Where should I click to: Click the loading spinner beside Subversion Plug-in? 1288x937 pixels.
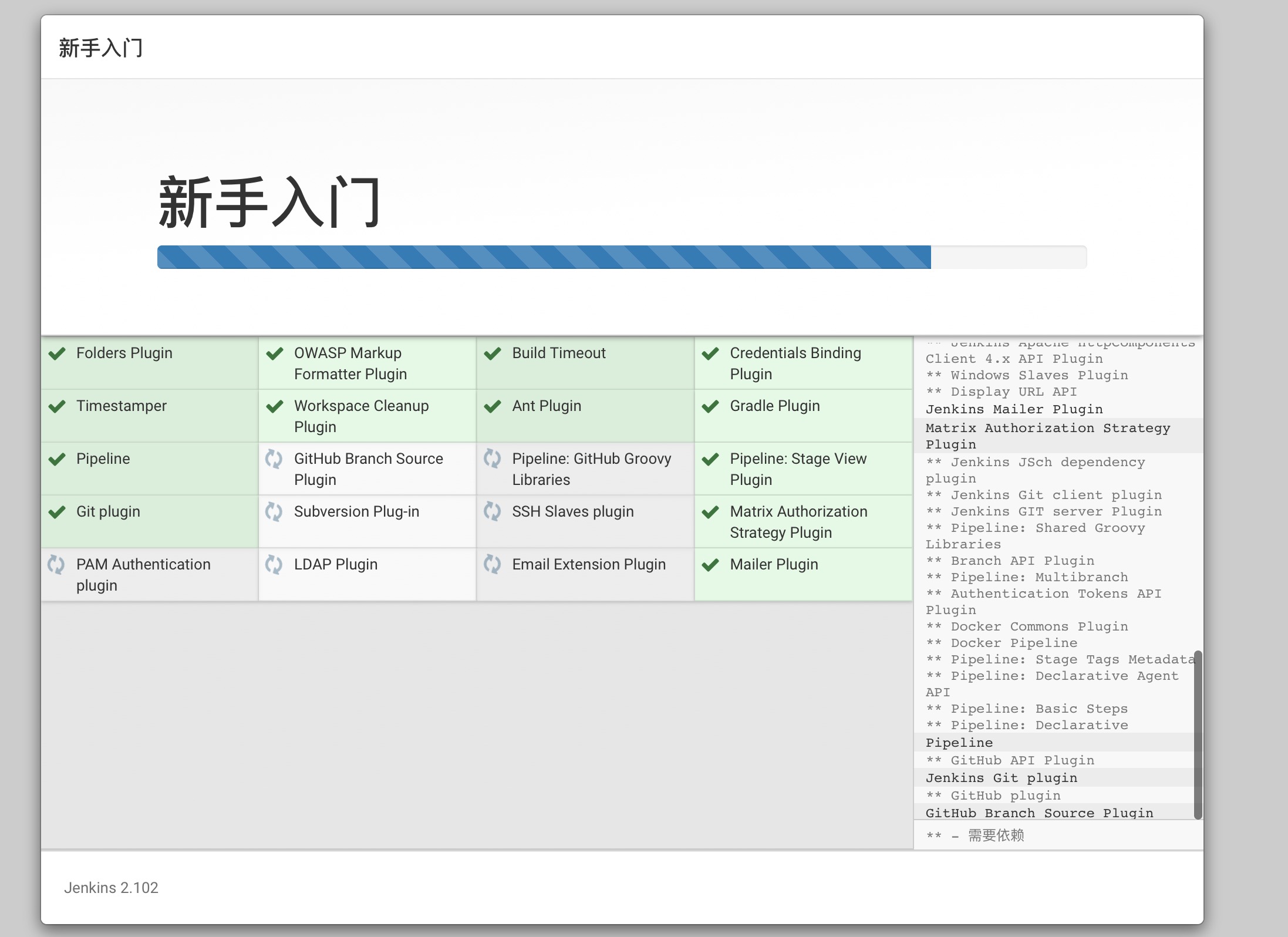(274, 512)
